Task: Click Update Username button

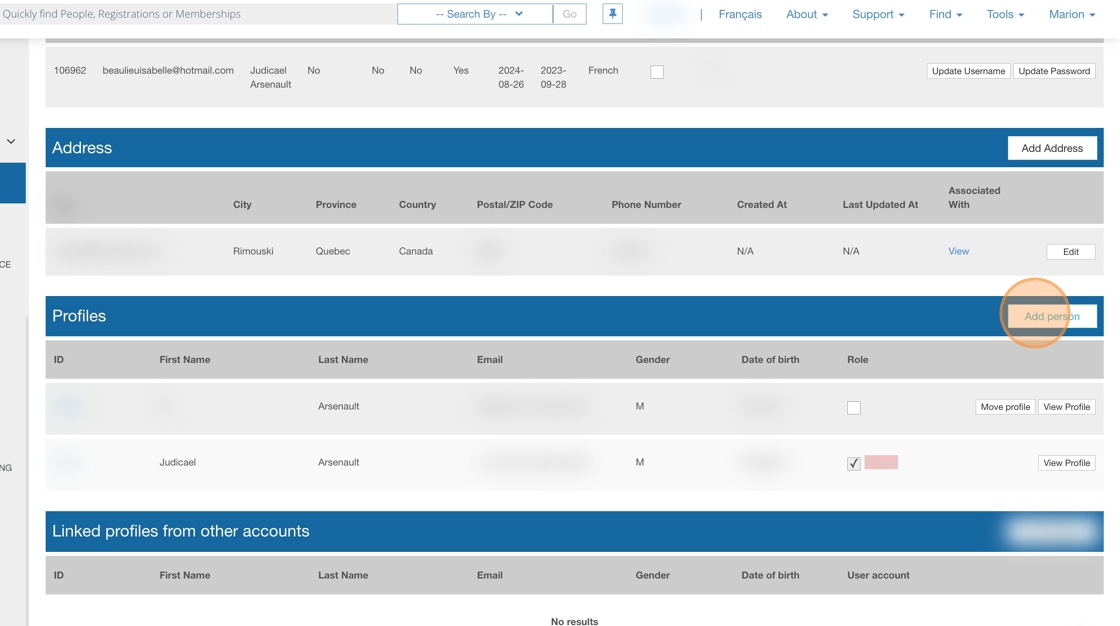Action: [967, 71]
